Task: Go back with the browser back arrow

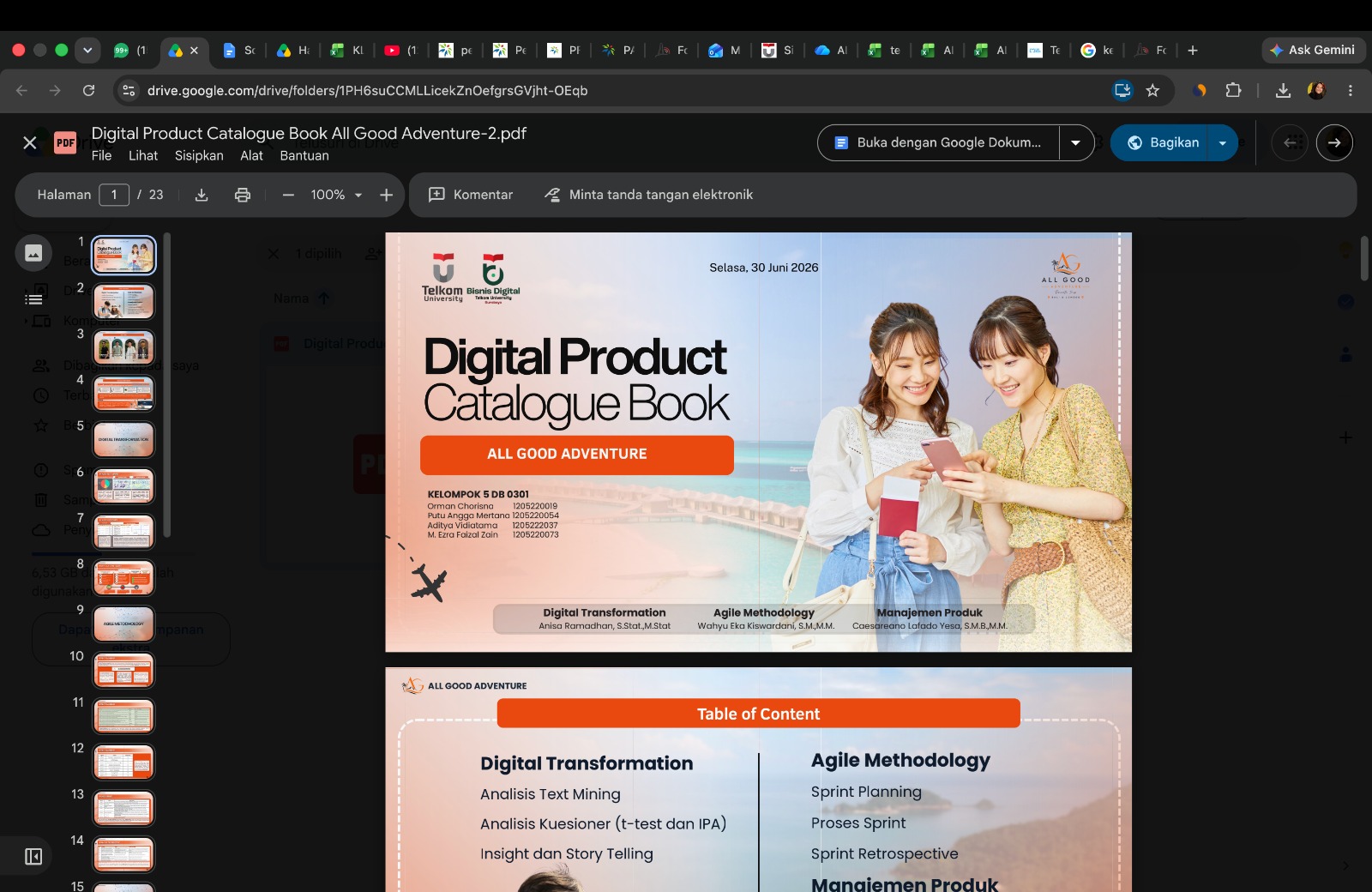Action: (x=22, y=90)
